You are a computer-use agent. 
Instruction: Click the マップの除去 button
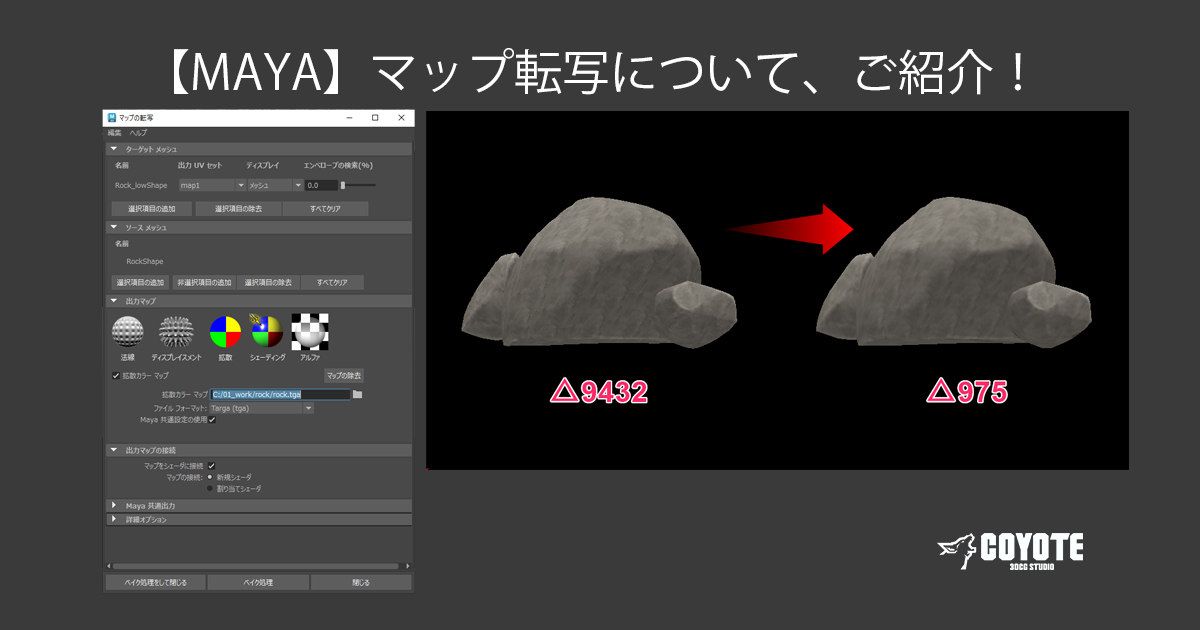click(343, 375)
